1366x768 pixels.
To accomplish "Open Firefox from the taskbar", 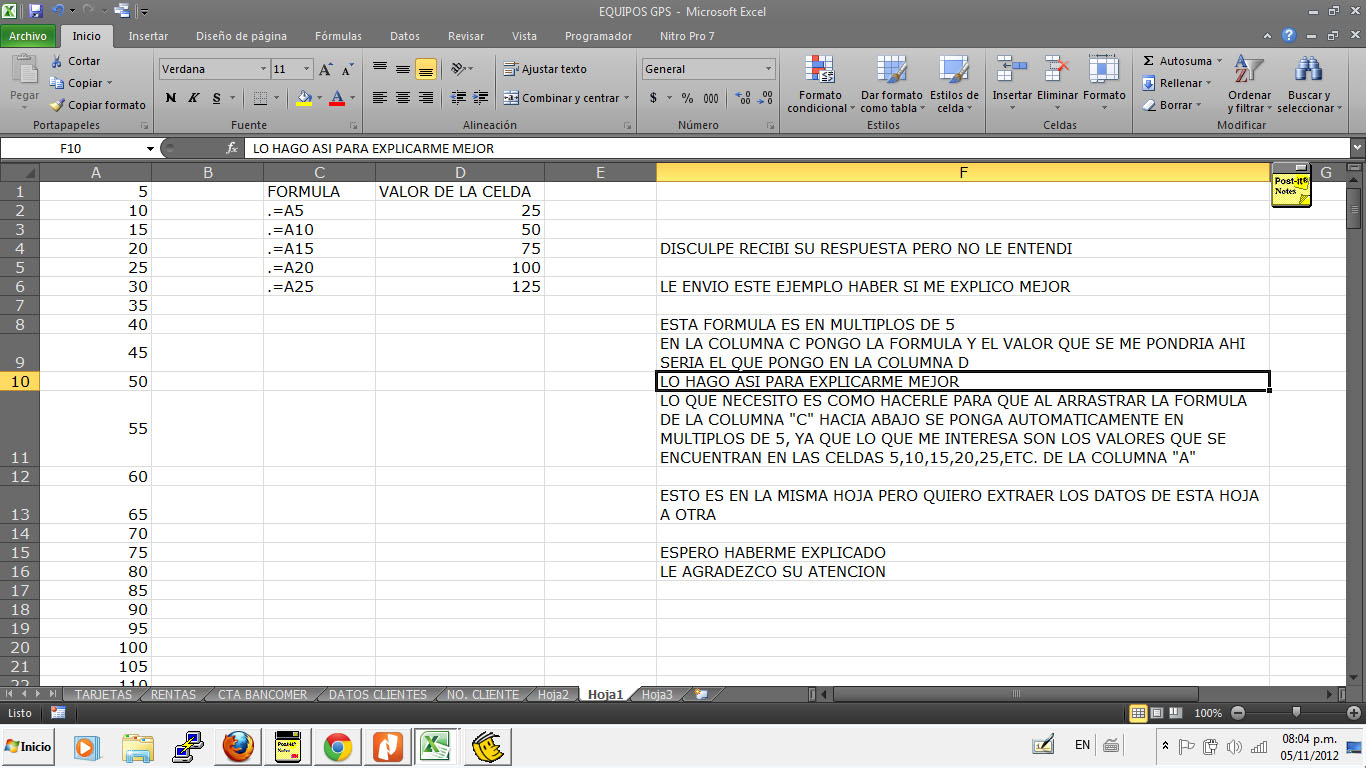I will tap(238, 746).
